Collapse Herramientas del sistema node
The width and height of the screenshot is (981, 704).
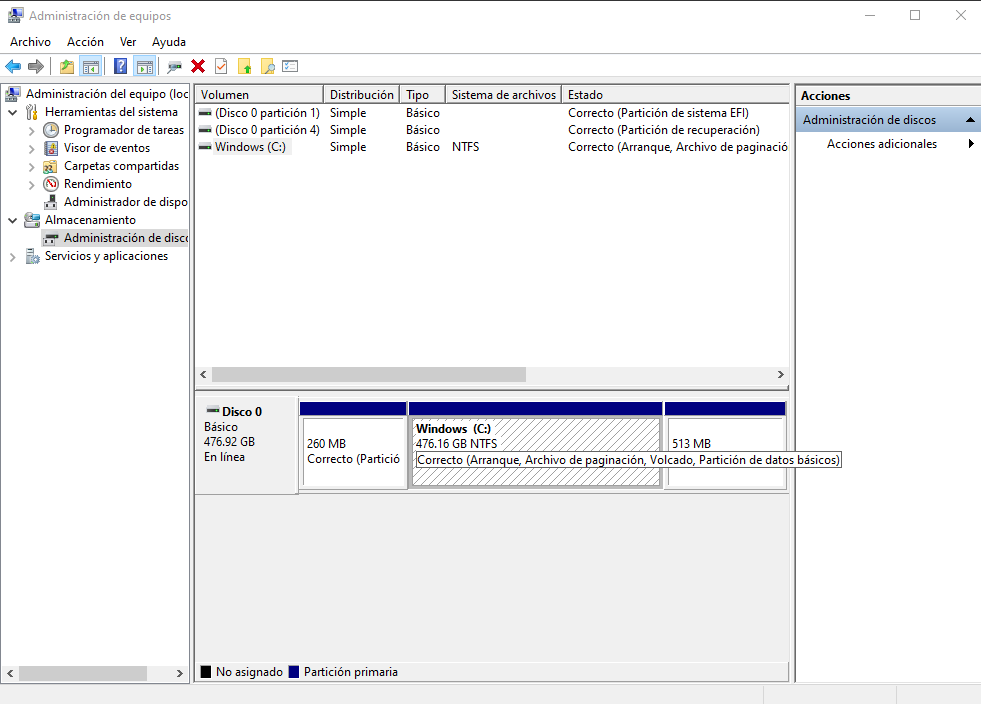click(13, 113)
